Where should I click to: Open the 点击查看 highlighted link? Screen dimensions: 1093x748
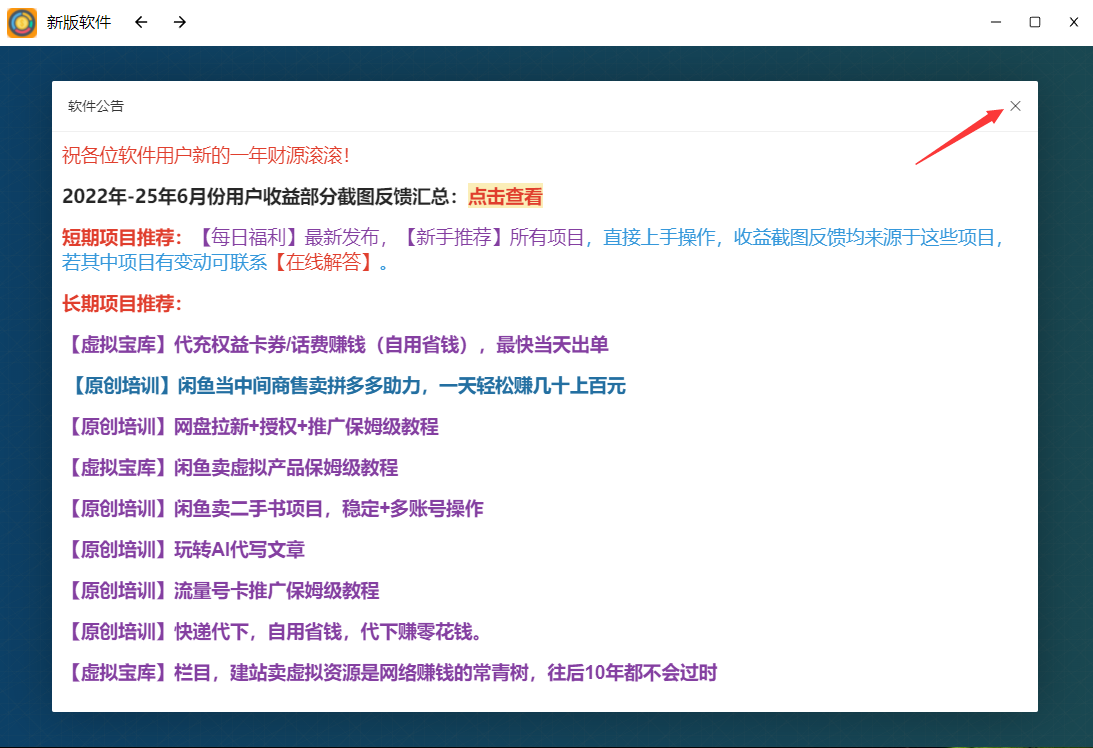505,197
